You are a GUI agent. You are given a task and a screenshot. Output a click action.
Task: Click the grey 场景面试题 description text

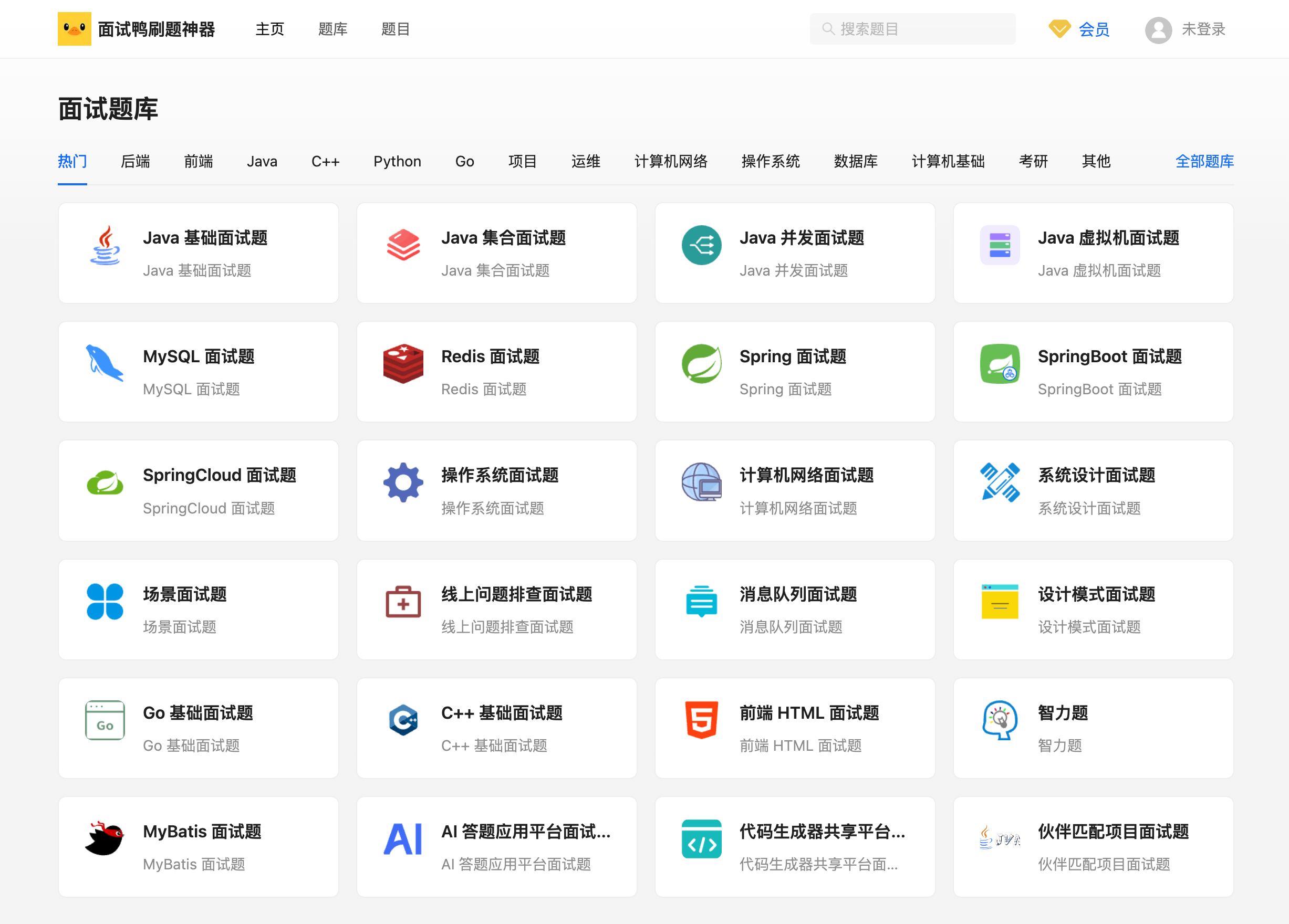click(180, 627)
